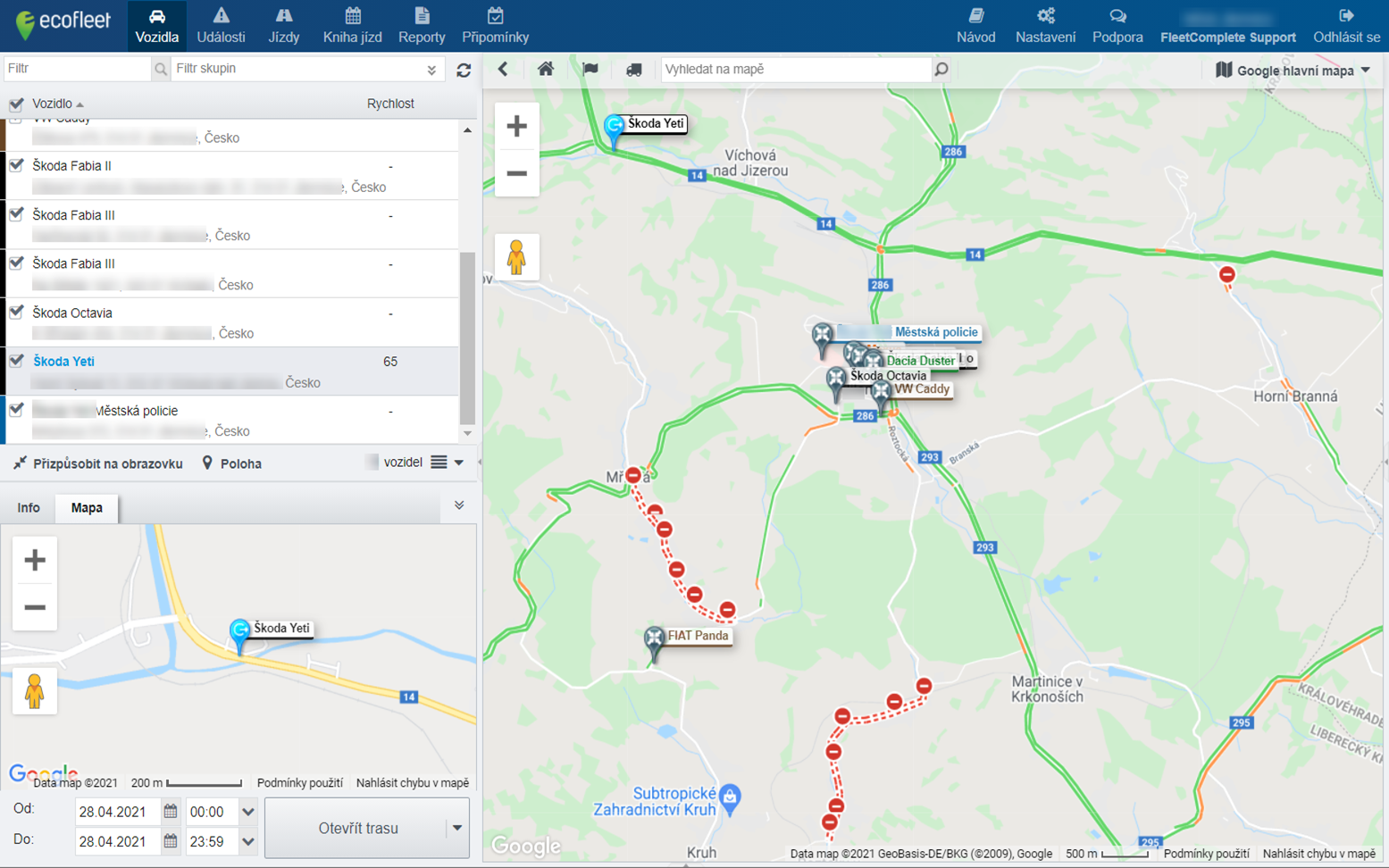Click the Poloha position button
The image size is (1389, 868).
pos(232,463)
